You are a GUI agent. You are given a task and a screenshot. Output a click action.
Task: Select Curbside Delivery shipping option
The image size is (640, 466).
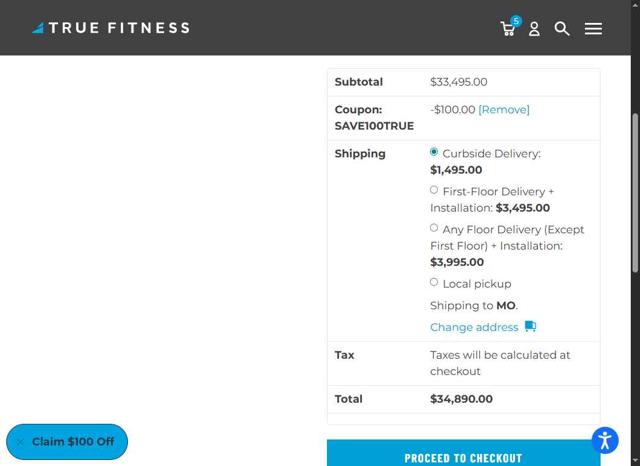click(x=434, y=152)
